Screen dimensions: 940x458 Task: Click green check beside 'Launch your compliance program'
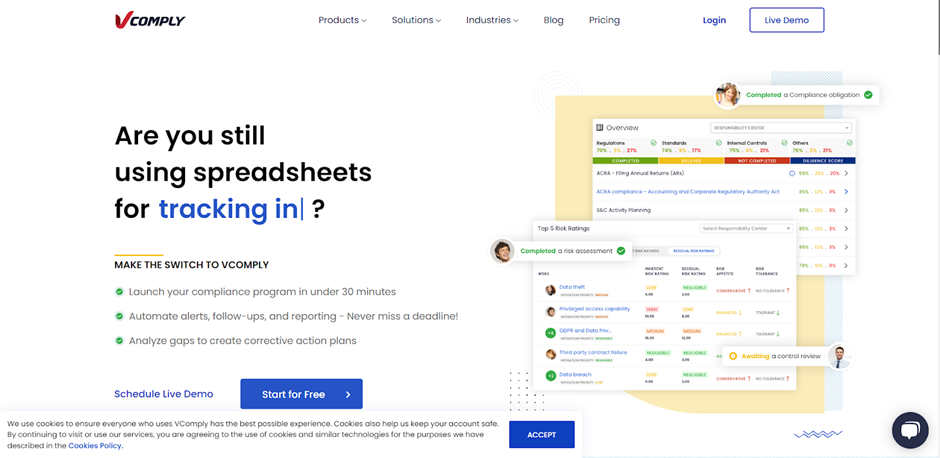coord(119,292)
